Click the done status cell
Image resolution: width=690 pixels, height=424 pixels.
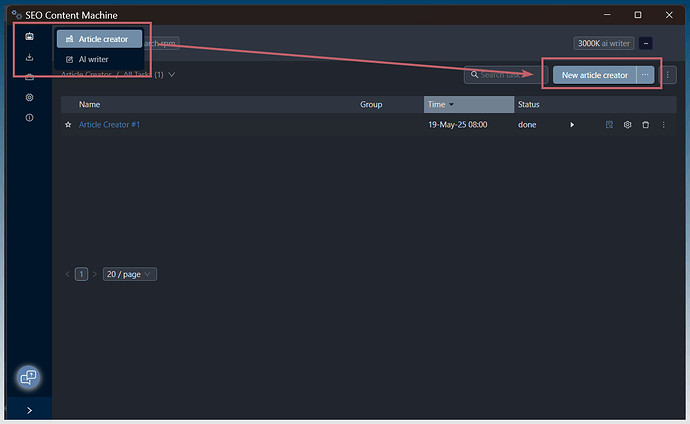coord(527,124)
